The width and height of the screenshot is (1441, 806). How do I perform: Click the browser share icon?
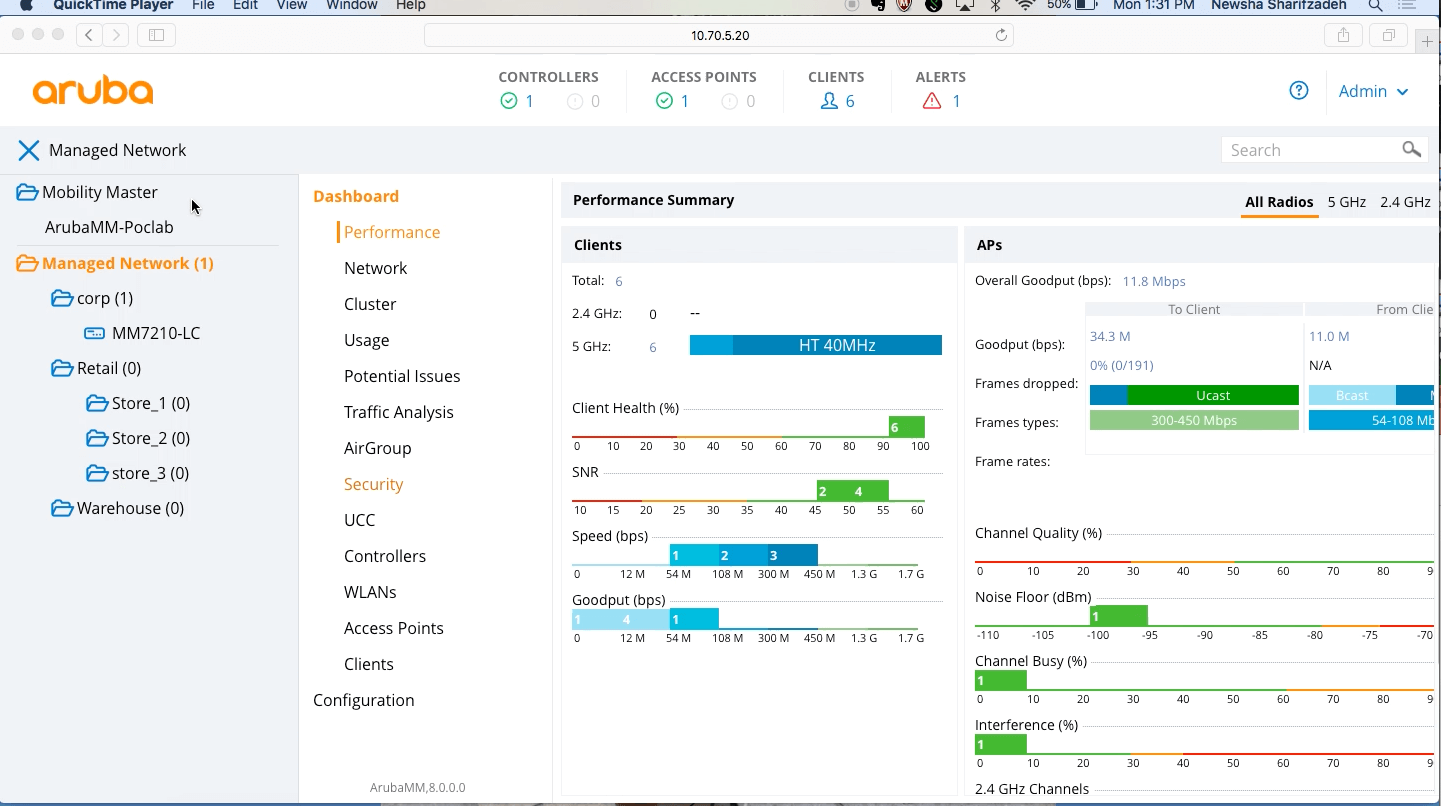pyautogui.click(x=1343, y=35)
